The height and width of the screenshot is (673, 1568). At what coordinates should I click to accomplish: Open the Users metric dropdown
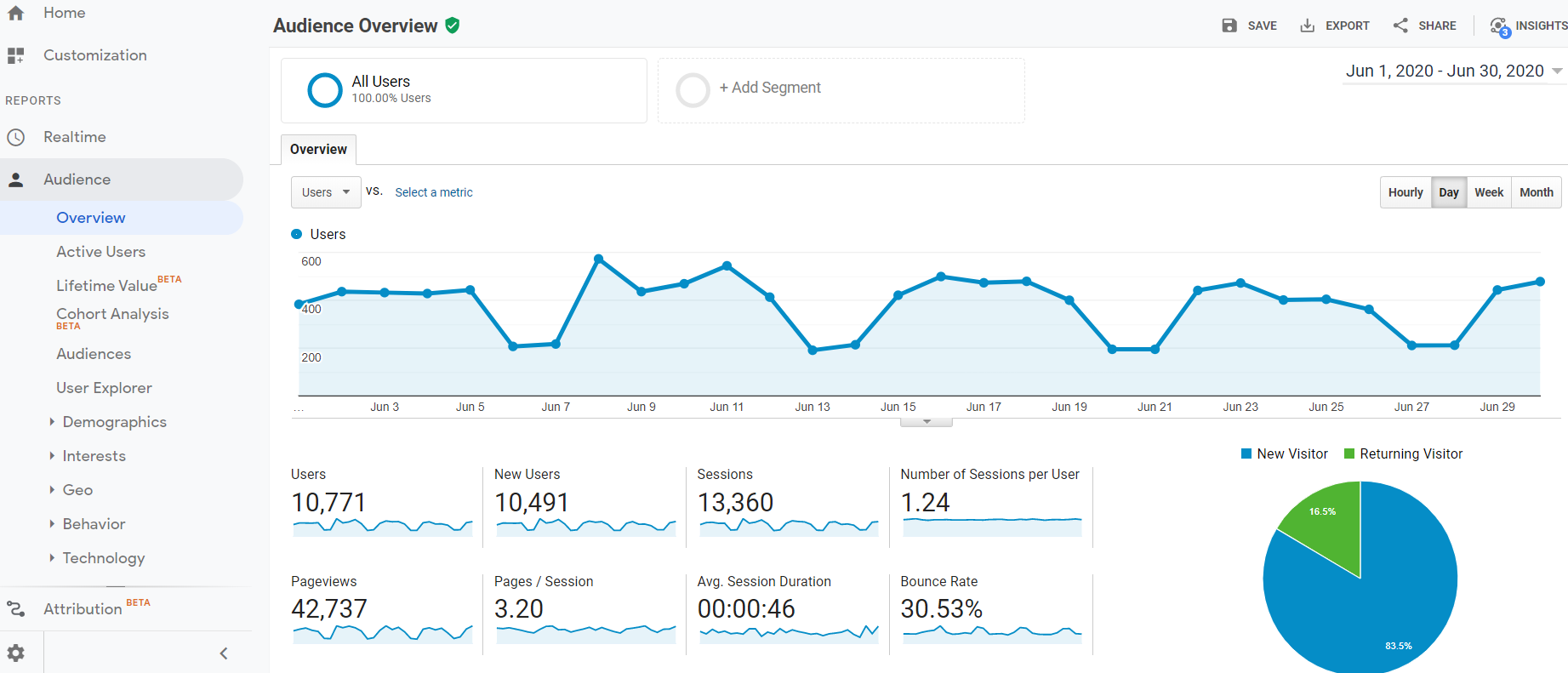[x=326, y=192]
